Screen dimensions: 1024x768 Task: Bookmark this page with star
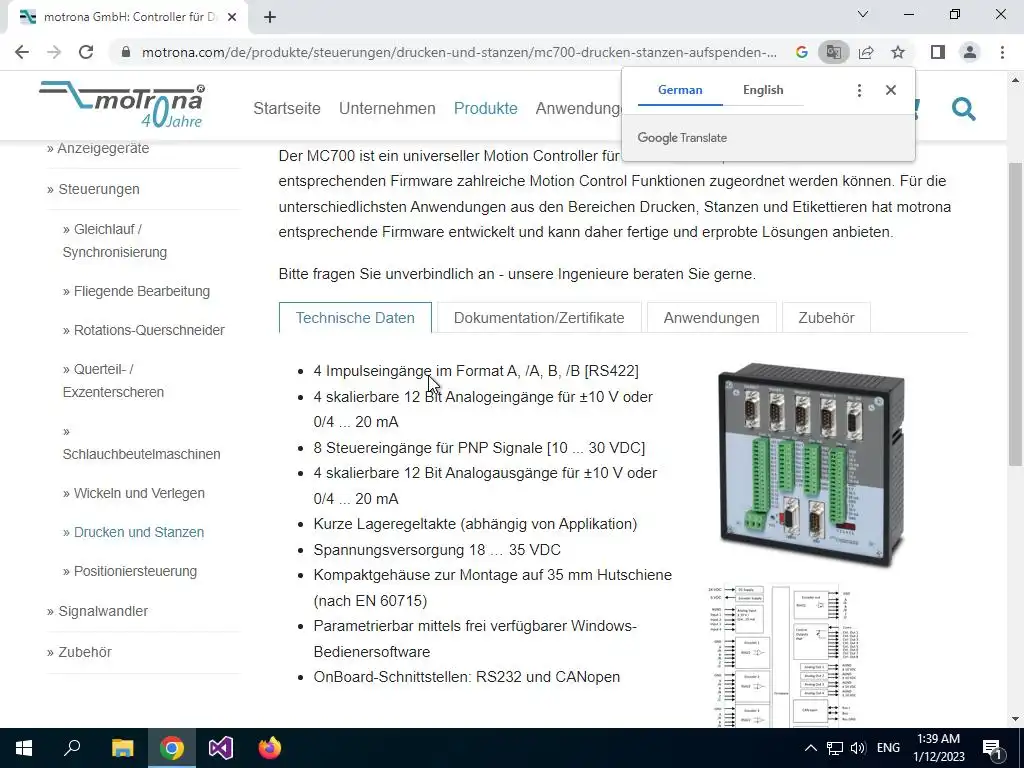(x=898, y=52)
